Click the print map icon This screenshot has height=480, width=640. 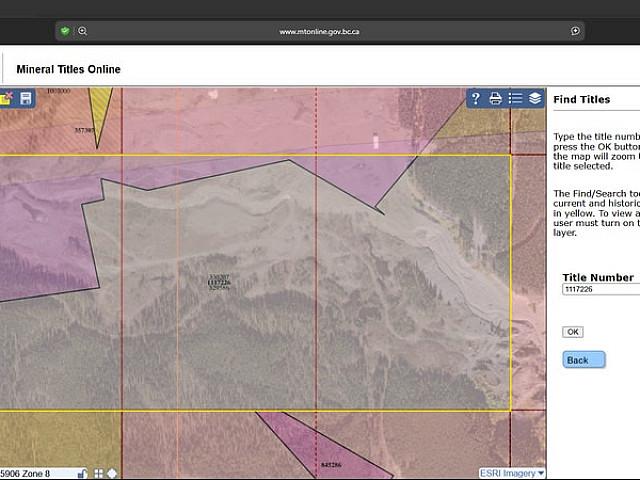pyautogui.click(x=495, y=98)
